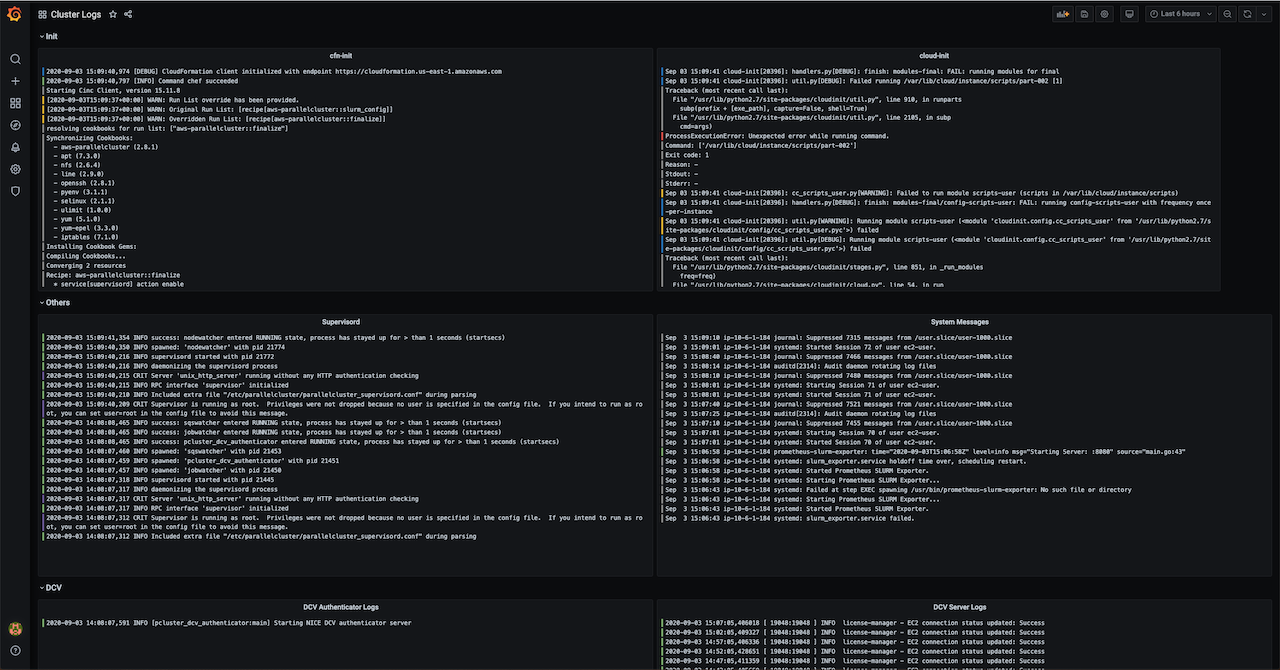Open the Alerting bell icon
The image size is (1280, 670).
coord(15,147)
